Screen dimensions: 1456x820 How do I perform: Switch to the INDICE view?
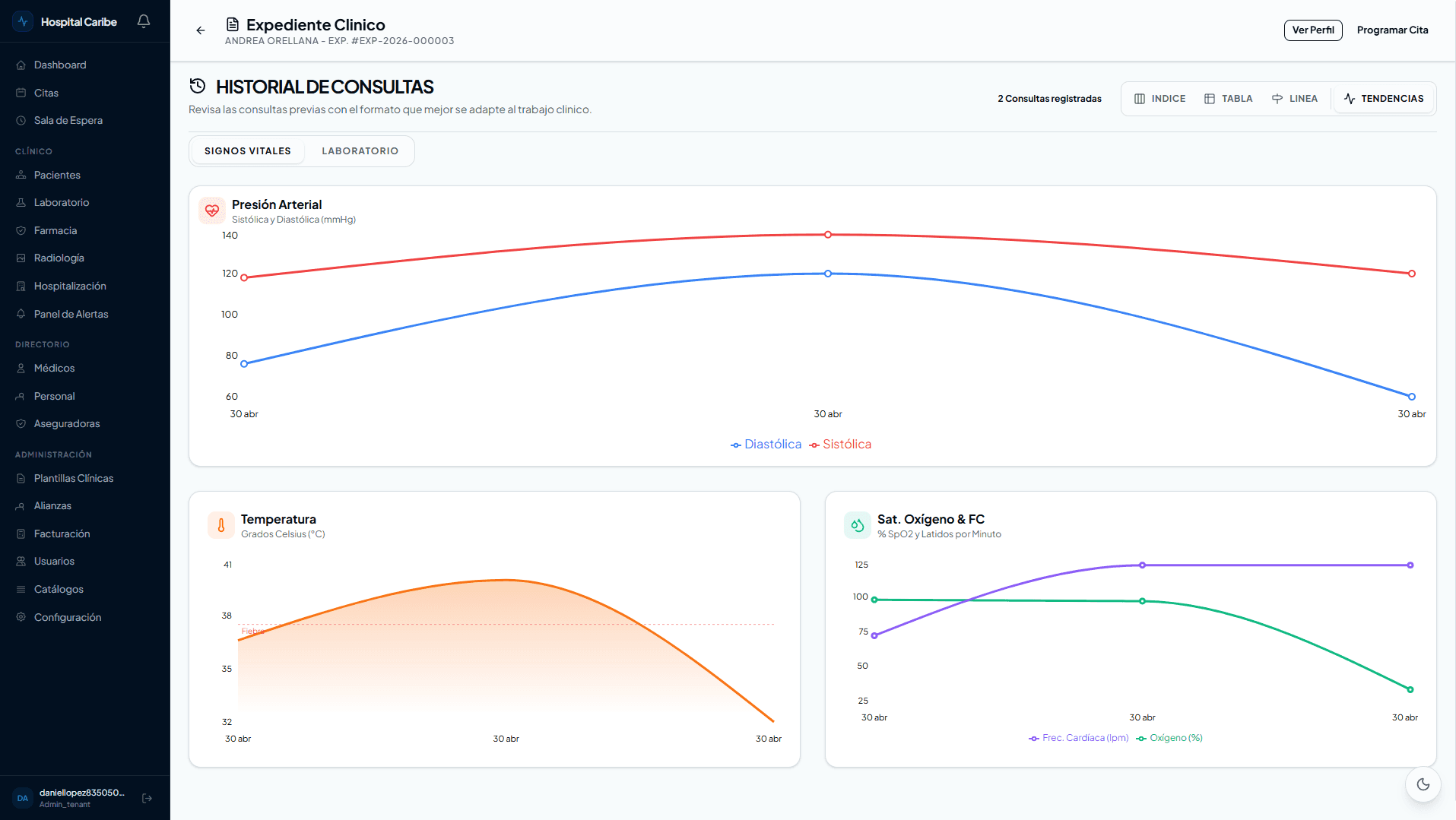[1160, 99]
